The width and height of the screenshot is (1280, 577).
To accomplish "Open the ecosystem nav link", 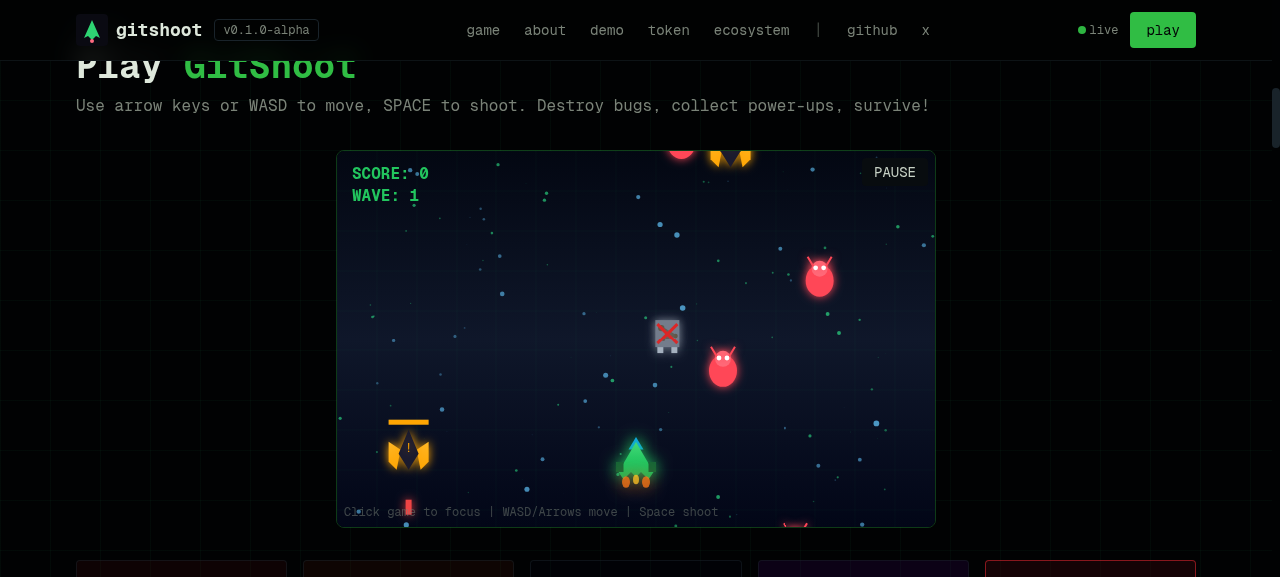I will 751,30.
